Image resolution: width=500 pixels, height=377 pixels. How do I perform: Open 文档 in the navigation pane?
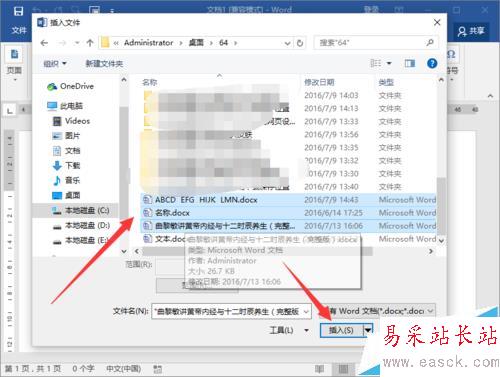(x=66, y=151)
